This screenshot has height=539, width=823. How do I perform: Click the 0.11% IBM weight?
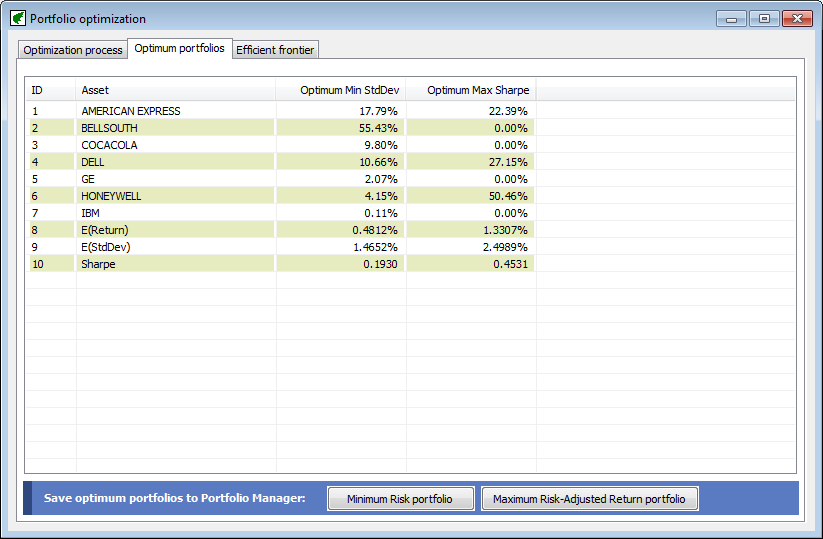tap(381, 213)
